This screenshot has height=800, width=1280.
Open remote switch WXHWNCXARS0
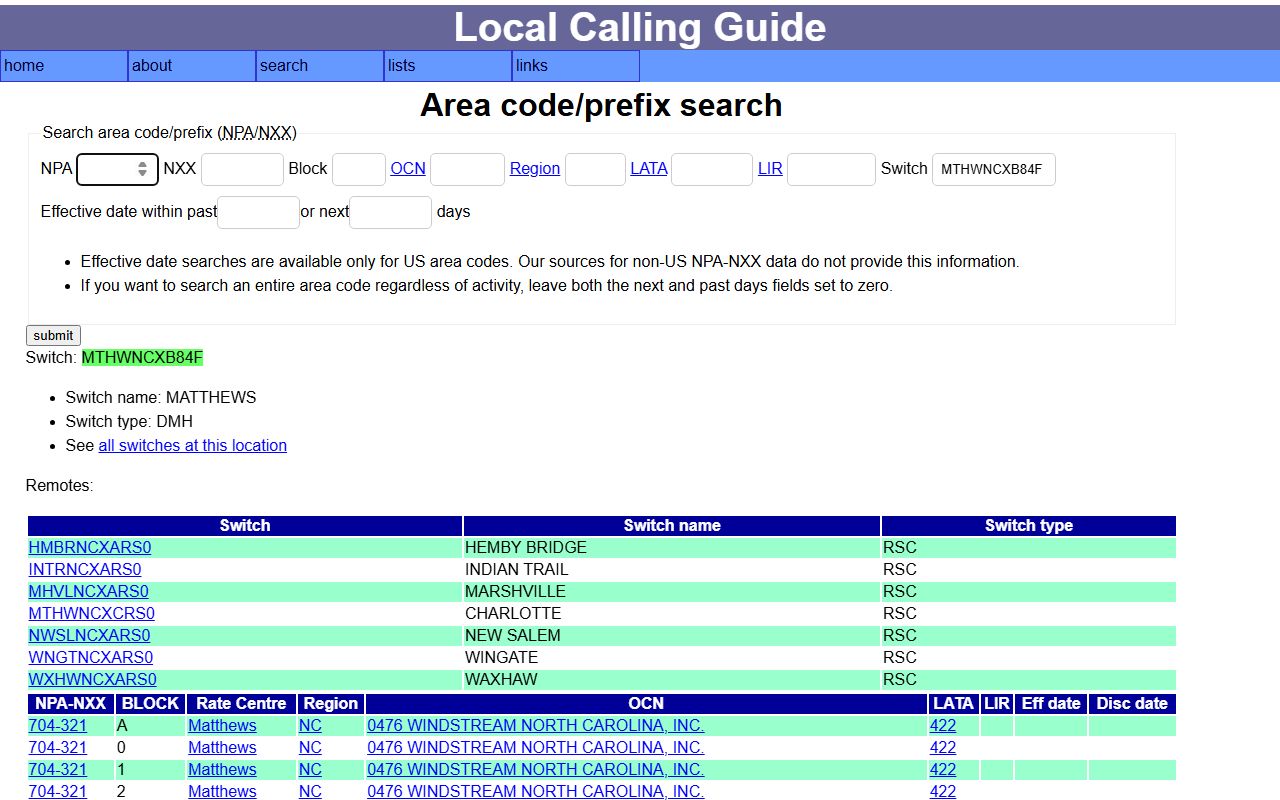(x=92, y=680)
